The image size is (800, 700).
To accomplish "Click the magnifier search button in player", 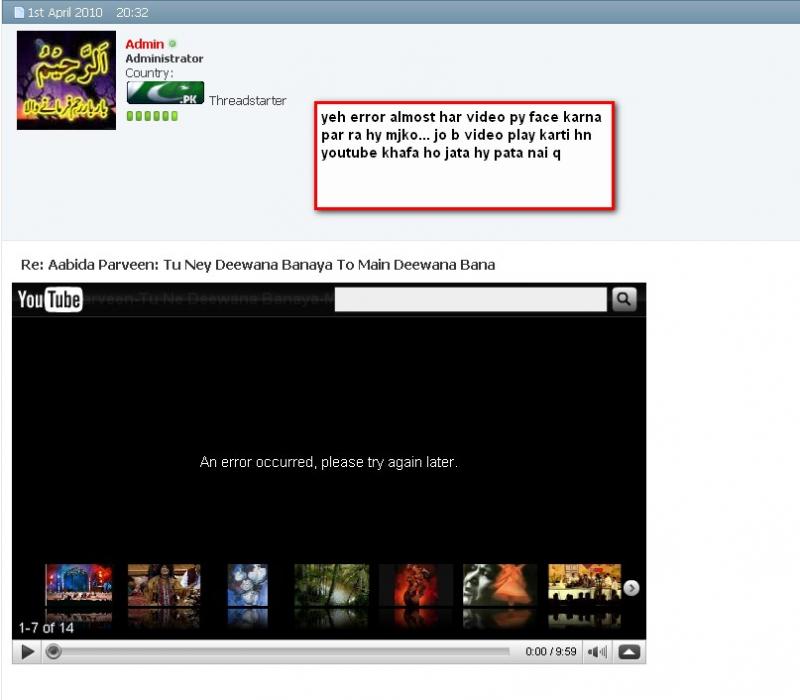I will 623,299.
